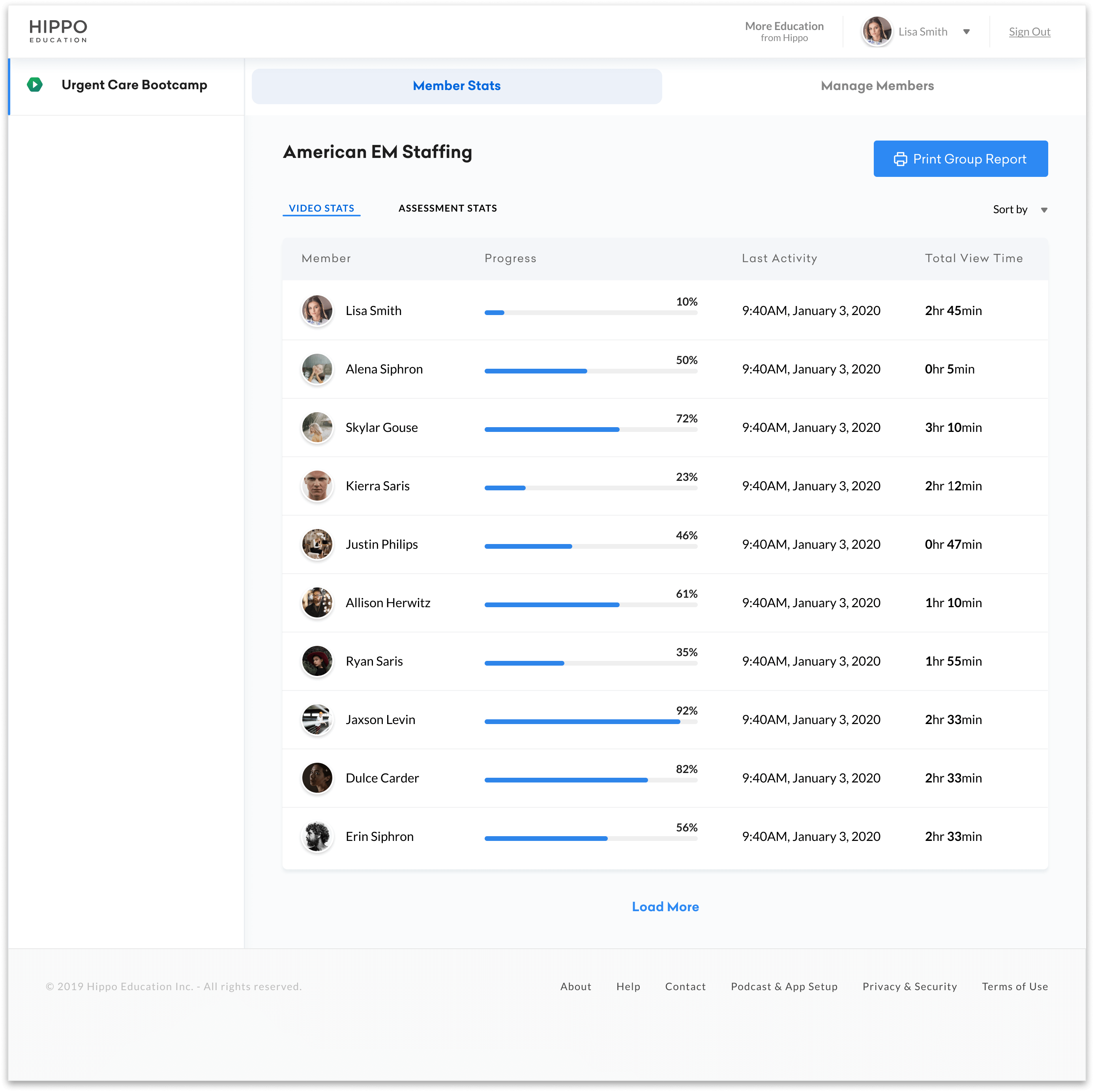Select Urgent Care Bootcamp in sidebar
The height and width of the screenshot is (1092, 1094).
click(x=134, y=85)
